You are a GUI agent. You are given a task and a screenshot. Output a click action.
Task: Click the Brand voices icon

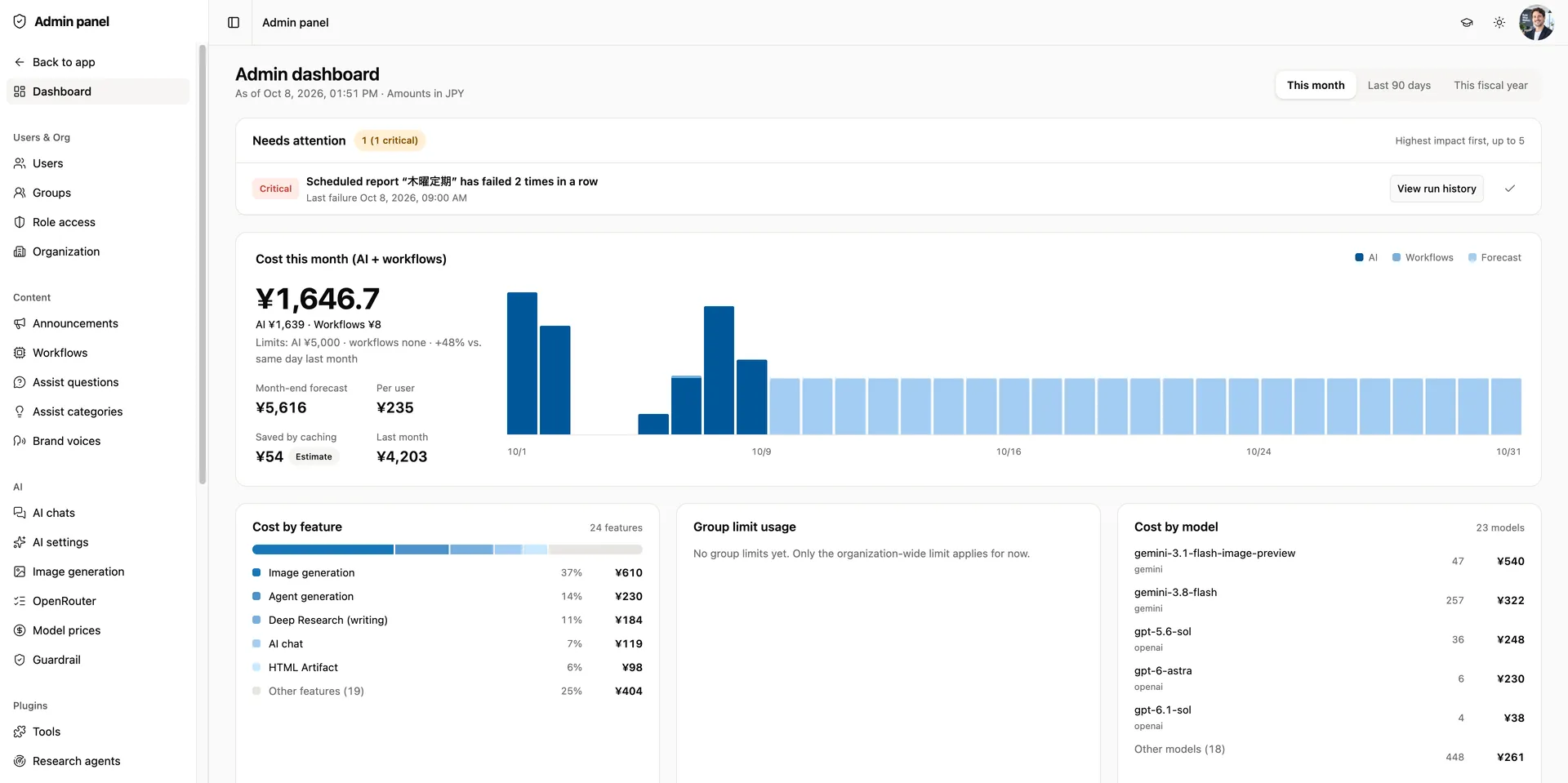(20, 441)
